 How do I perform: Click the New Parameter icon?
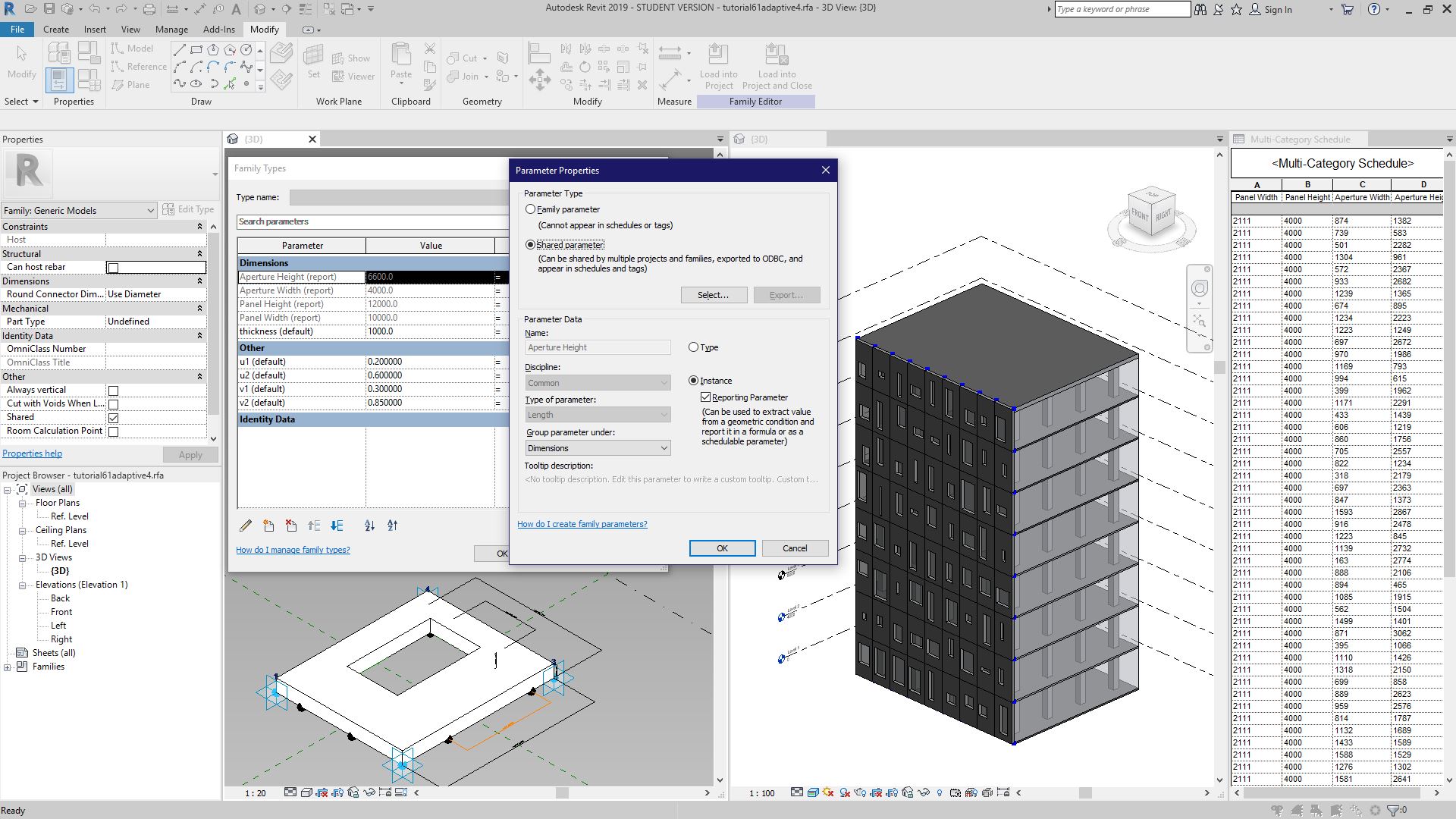tap(268, 526)
